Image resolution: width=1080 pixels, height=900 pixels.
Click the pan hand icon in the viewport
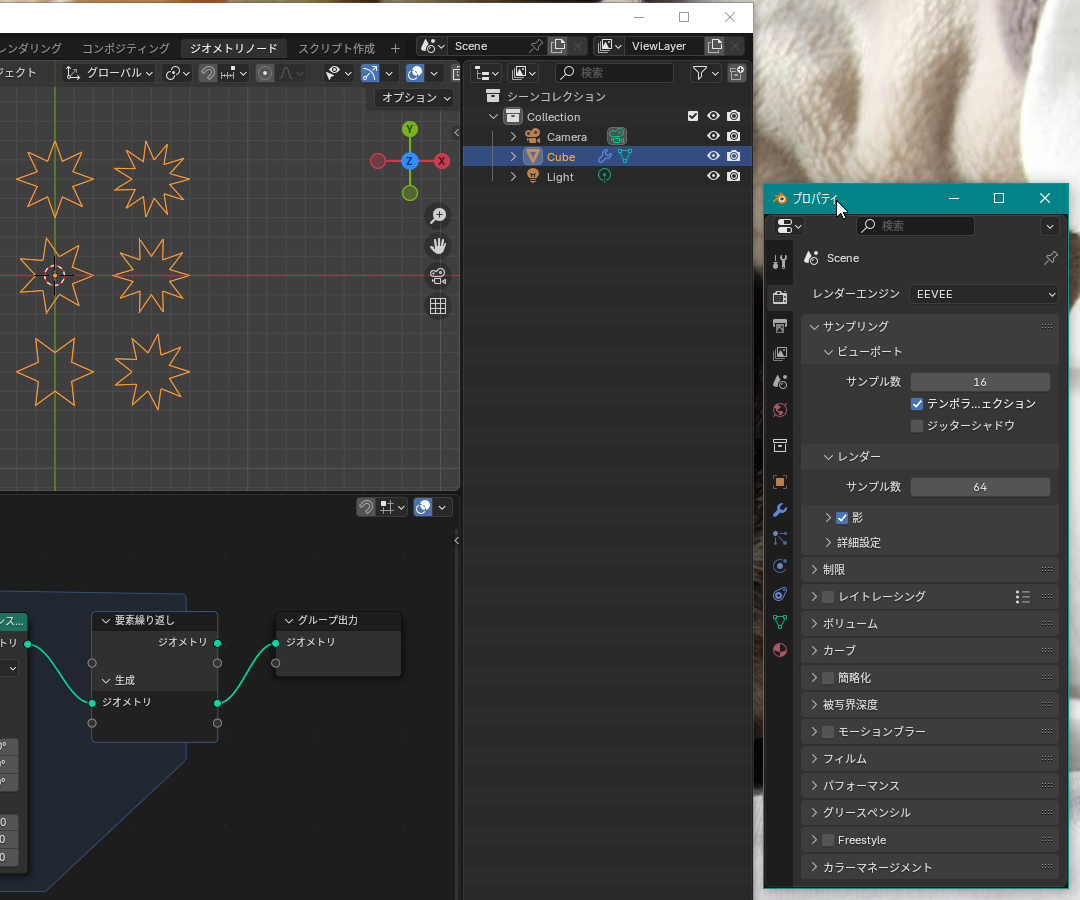(x=438, y=246)
